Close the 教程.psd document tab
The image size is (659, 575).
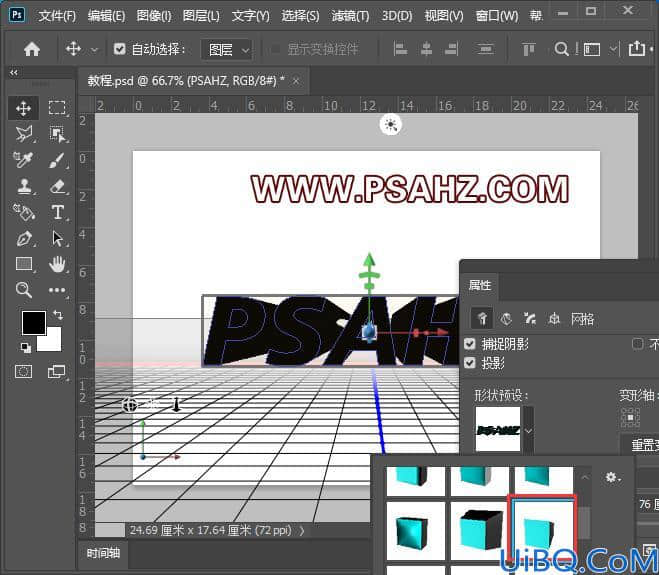coord(296,81)
